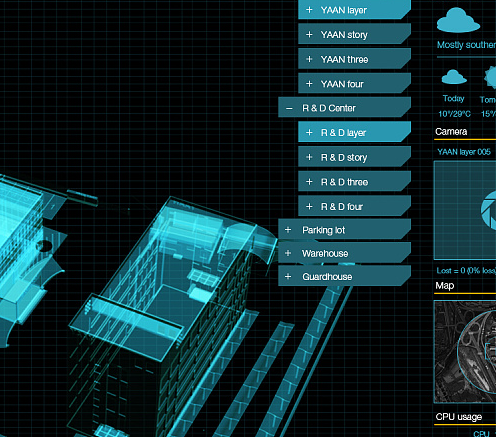Viewport: 496px width, 437px height.
Task: Select the Map panel heading
Action: [445, 286]
